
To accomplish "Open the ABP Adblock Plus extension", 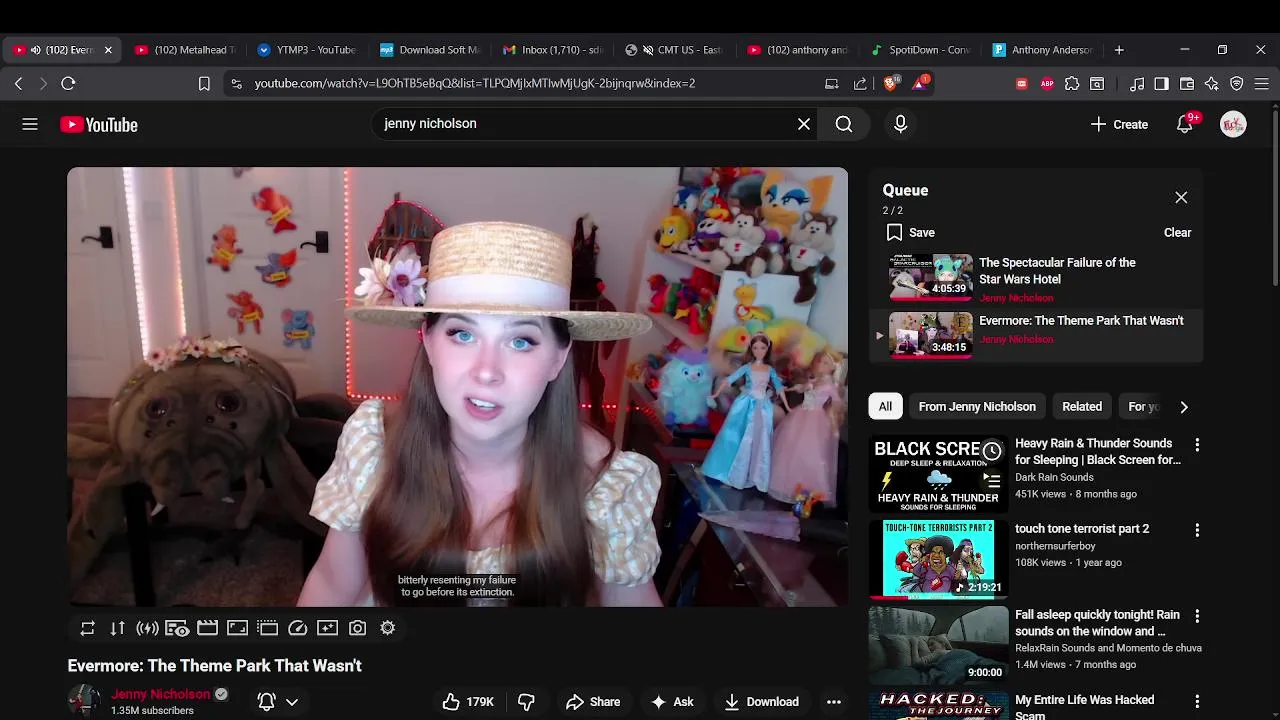I will [x=1047, y=84].
